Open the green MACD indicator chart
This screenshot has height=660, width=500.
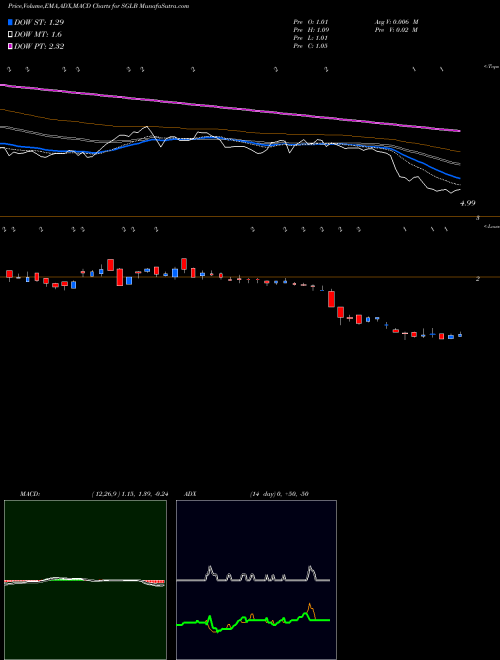pyautogui.click(x=85, y=580)
